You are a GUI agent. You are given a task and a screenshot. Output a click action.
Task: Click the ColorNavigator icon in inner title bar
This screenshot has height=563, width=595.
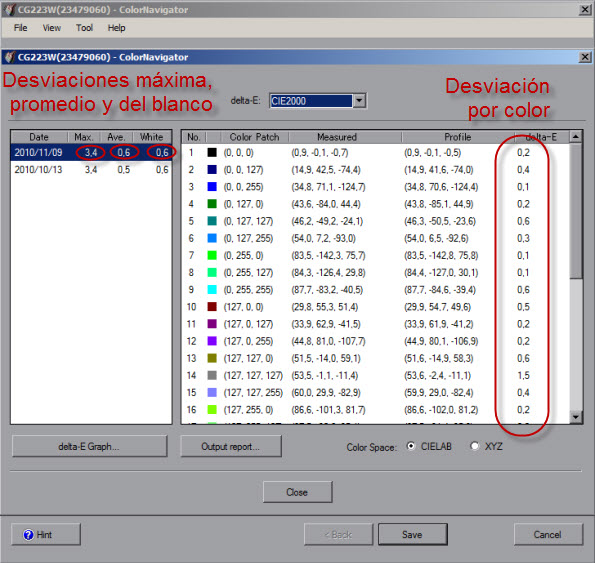click(10, 57)
